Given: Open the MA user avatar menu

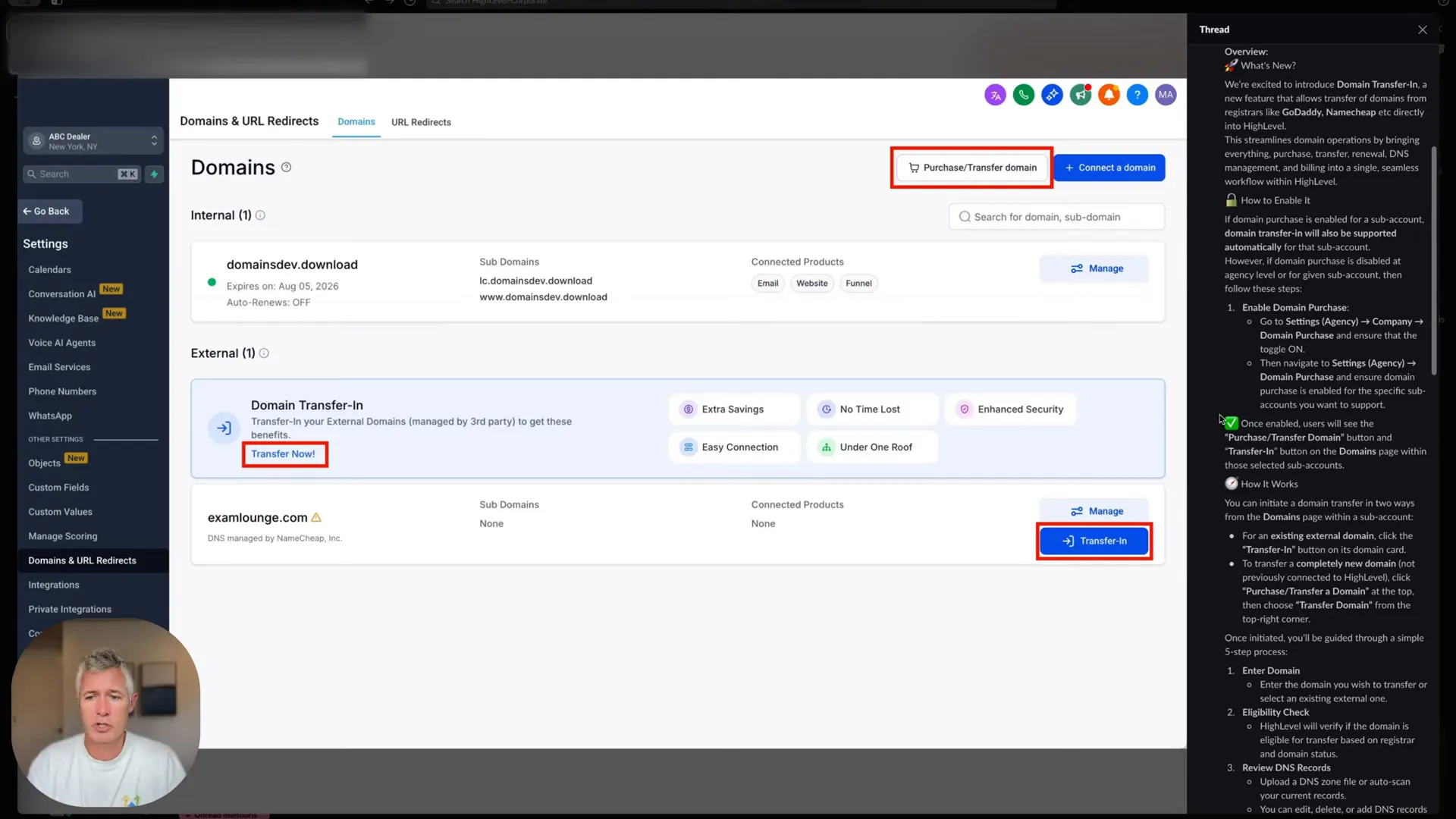Looking at the screenshot, I should tap(1166, 95).
